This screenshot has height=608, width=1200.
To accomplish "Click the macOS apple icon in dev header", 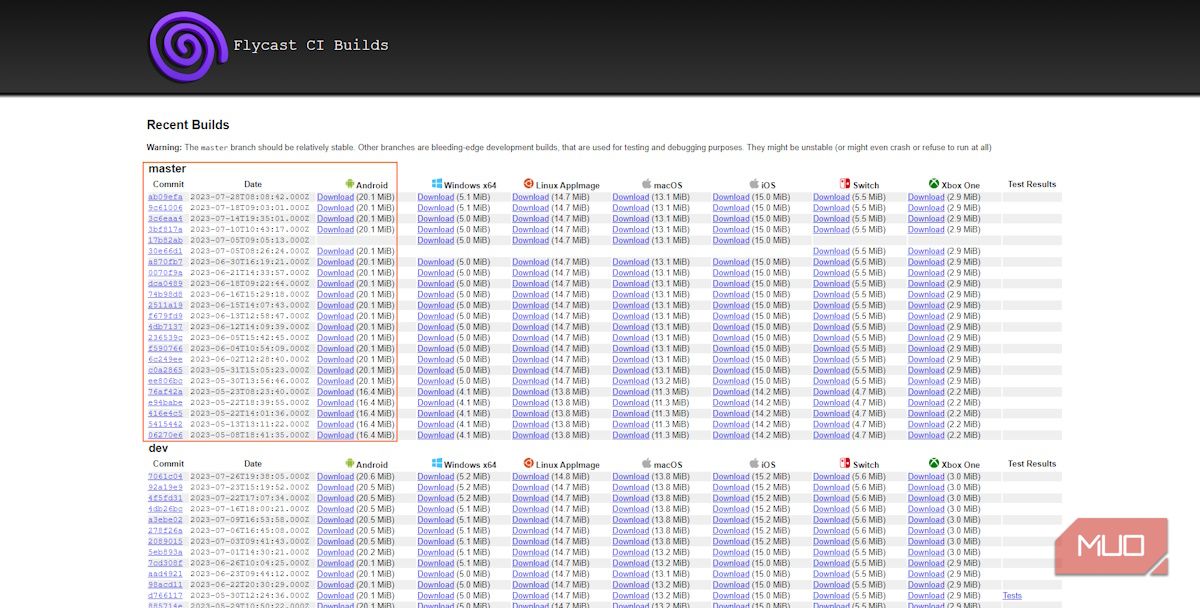I will [646, 464].
